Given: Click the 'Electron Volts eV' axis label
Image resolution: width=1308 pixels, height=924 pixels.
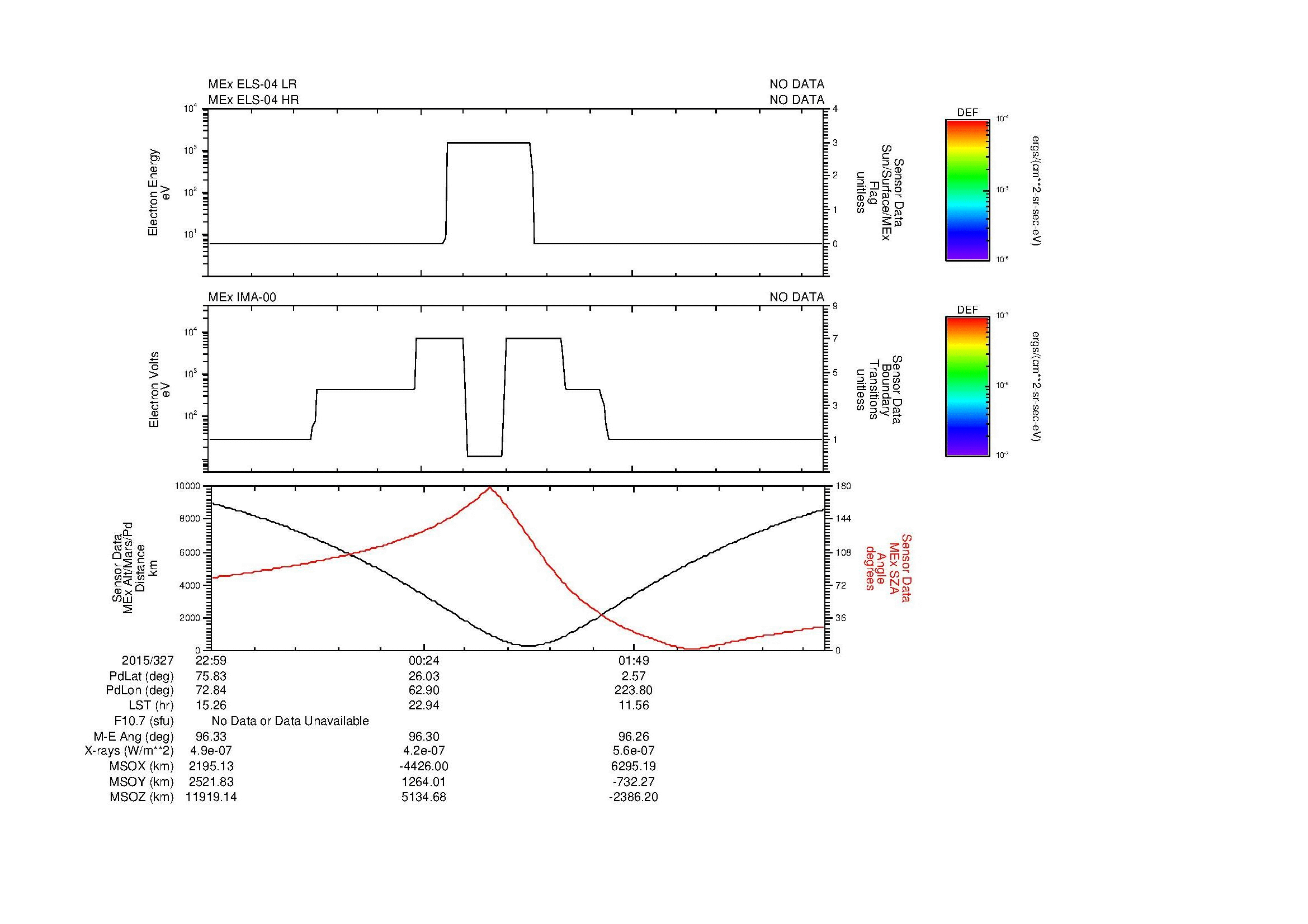Looking at the screenshot, I should click(x=159, y=390).
